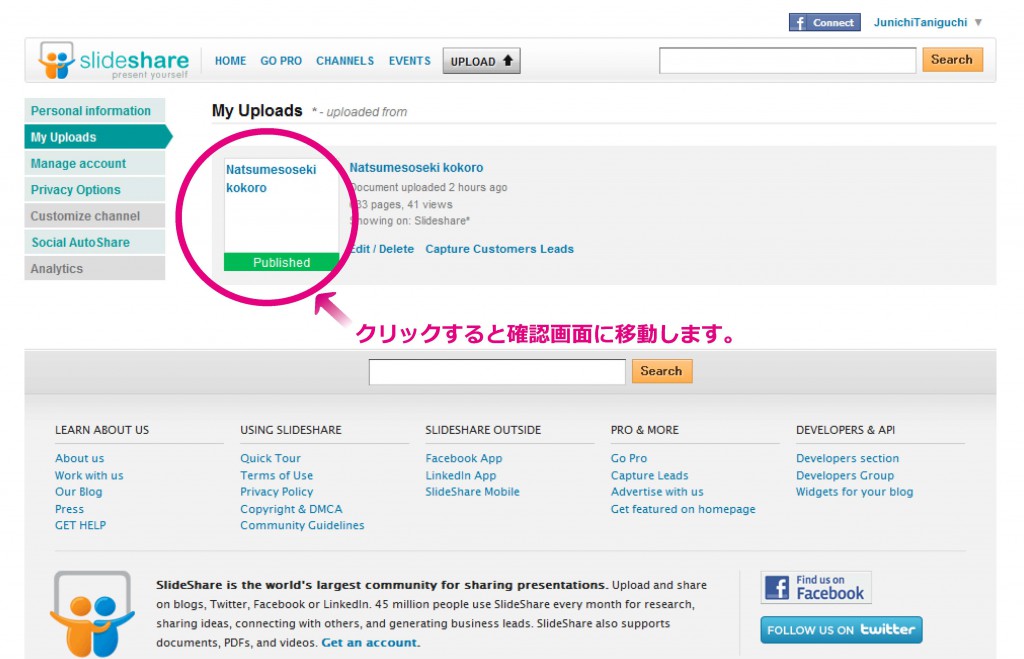Screen dimensions: 1024x659
Task: Click the Find us on Facebook badge
Action: pyautogui.click(x=816, y=587)
